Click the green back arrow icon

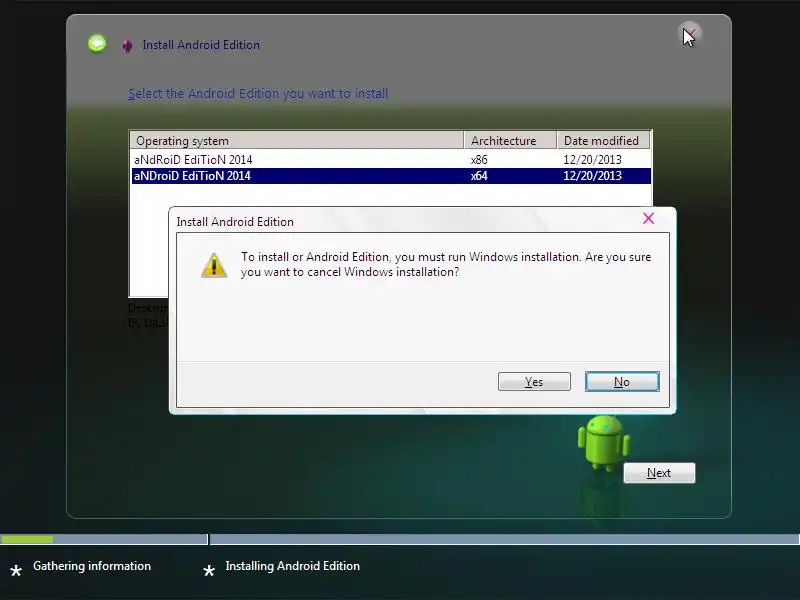point(97,43)
